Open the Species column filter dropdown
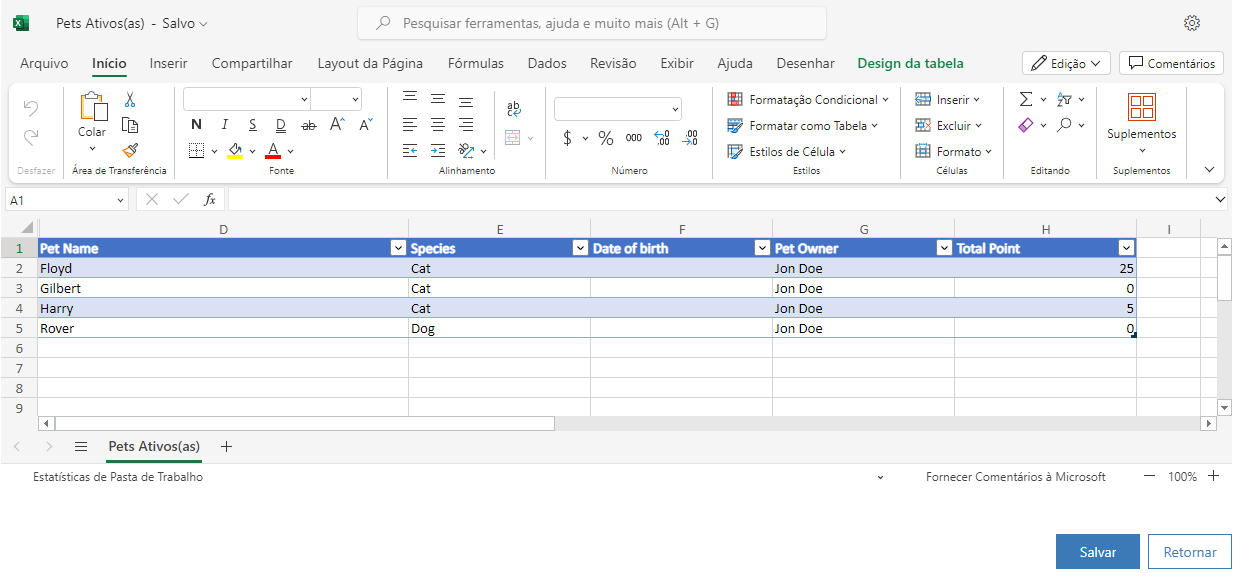Image resolution: width=1250 pixels, height=588 pixels. point(580,248)
